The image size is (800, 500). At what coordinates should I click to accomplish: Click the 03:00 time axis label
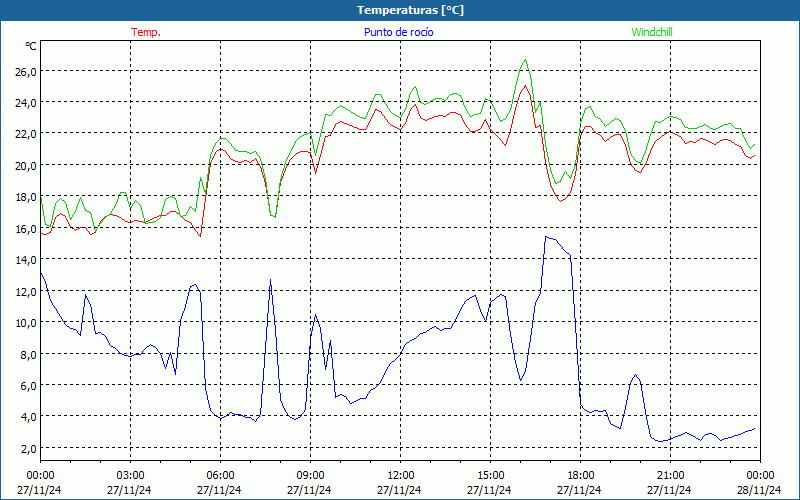coord(130,476)
